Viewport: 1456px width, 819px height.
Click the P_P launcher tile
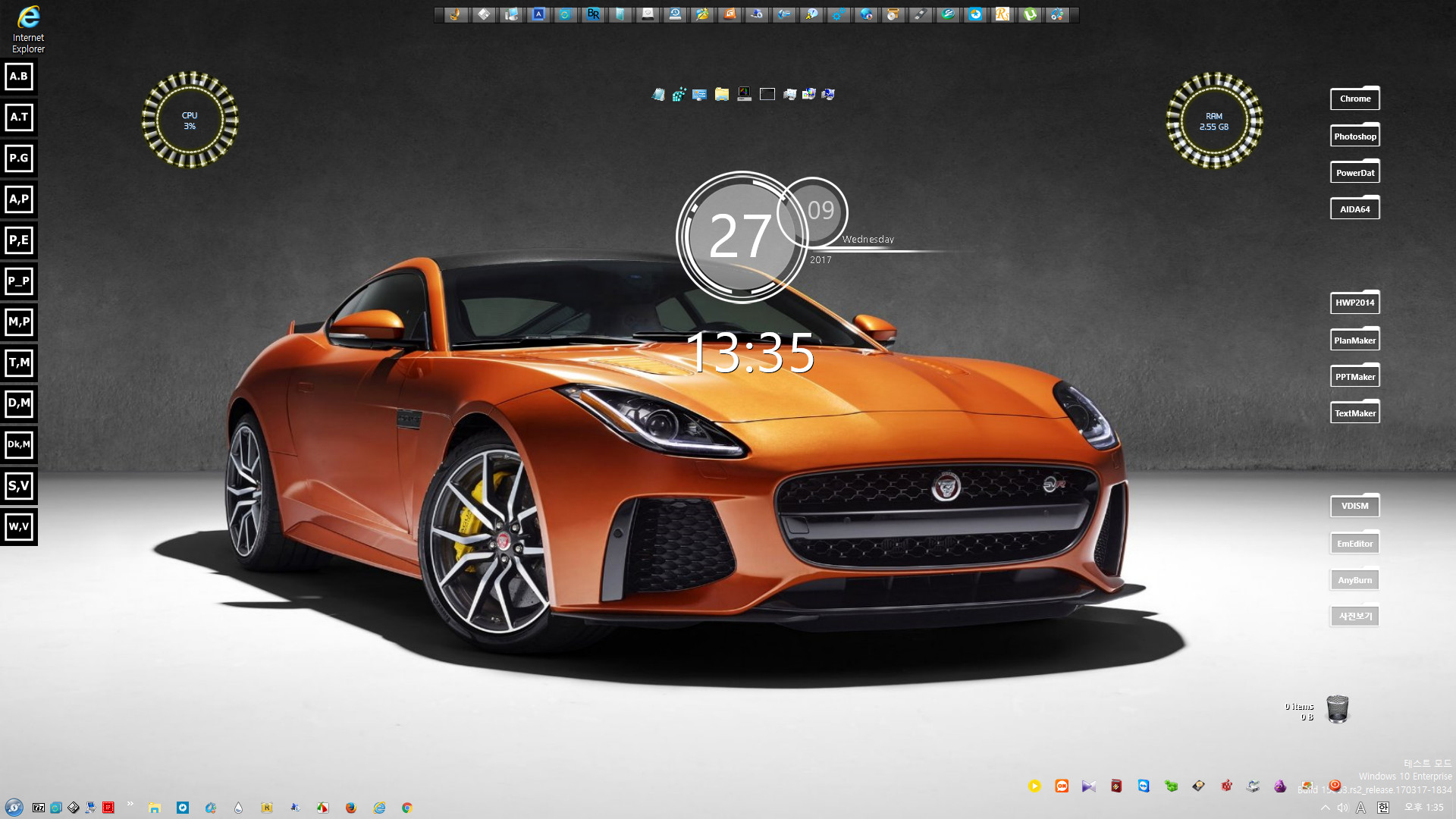(x=19, y=281)
